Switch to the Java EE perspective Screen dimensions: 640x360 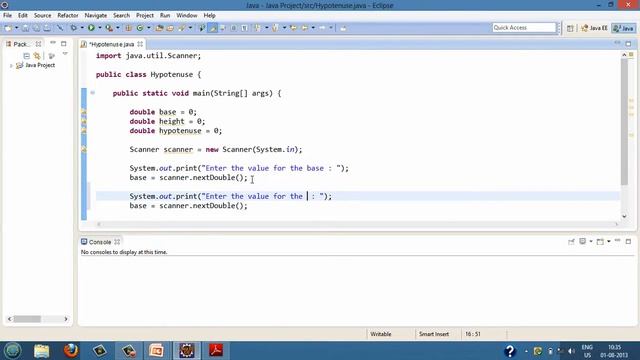point(594,28)
